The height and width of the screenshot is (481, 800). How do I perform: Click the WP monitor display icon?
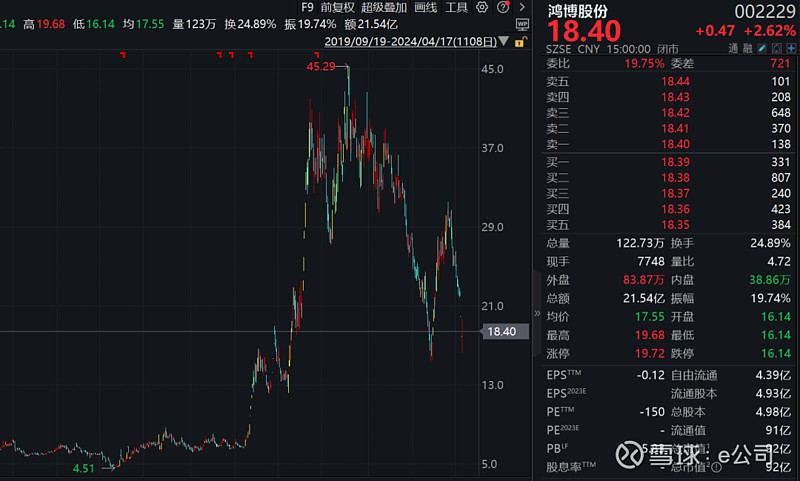pyautogui.click(x=522, y=24)
